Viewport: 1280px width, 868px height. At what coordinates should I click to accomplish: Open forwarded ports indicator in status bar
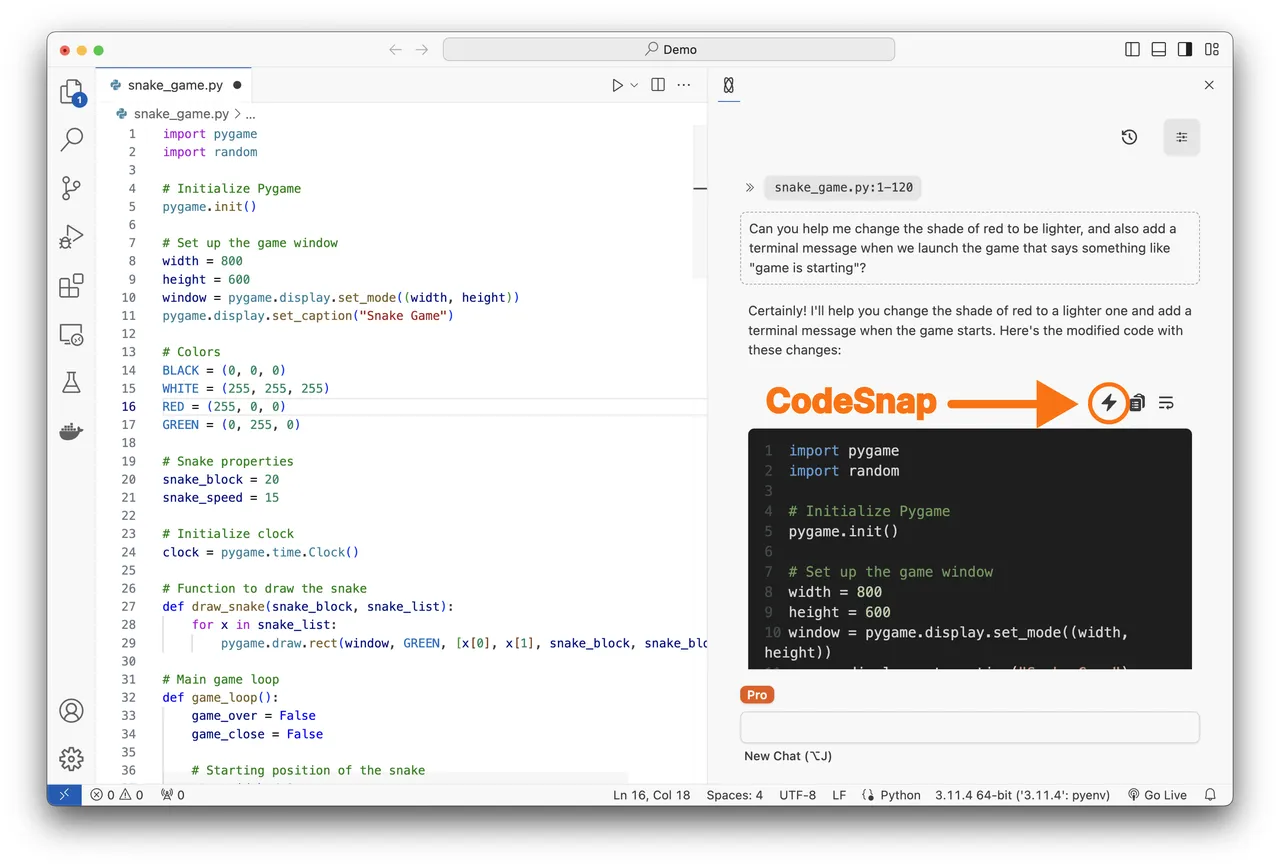(173, 795)
